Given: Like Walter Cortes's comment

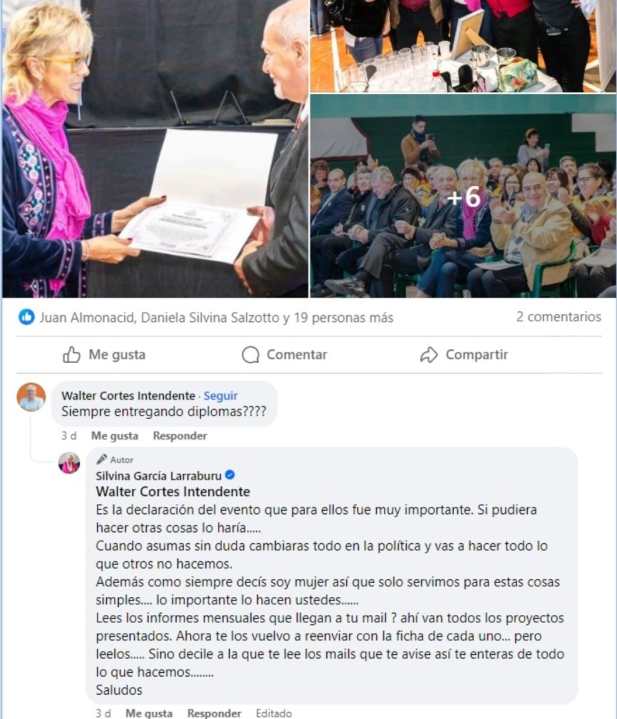Looking at the screenshot, I should (115, 436).
